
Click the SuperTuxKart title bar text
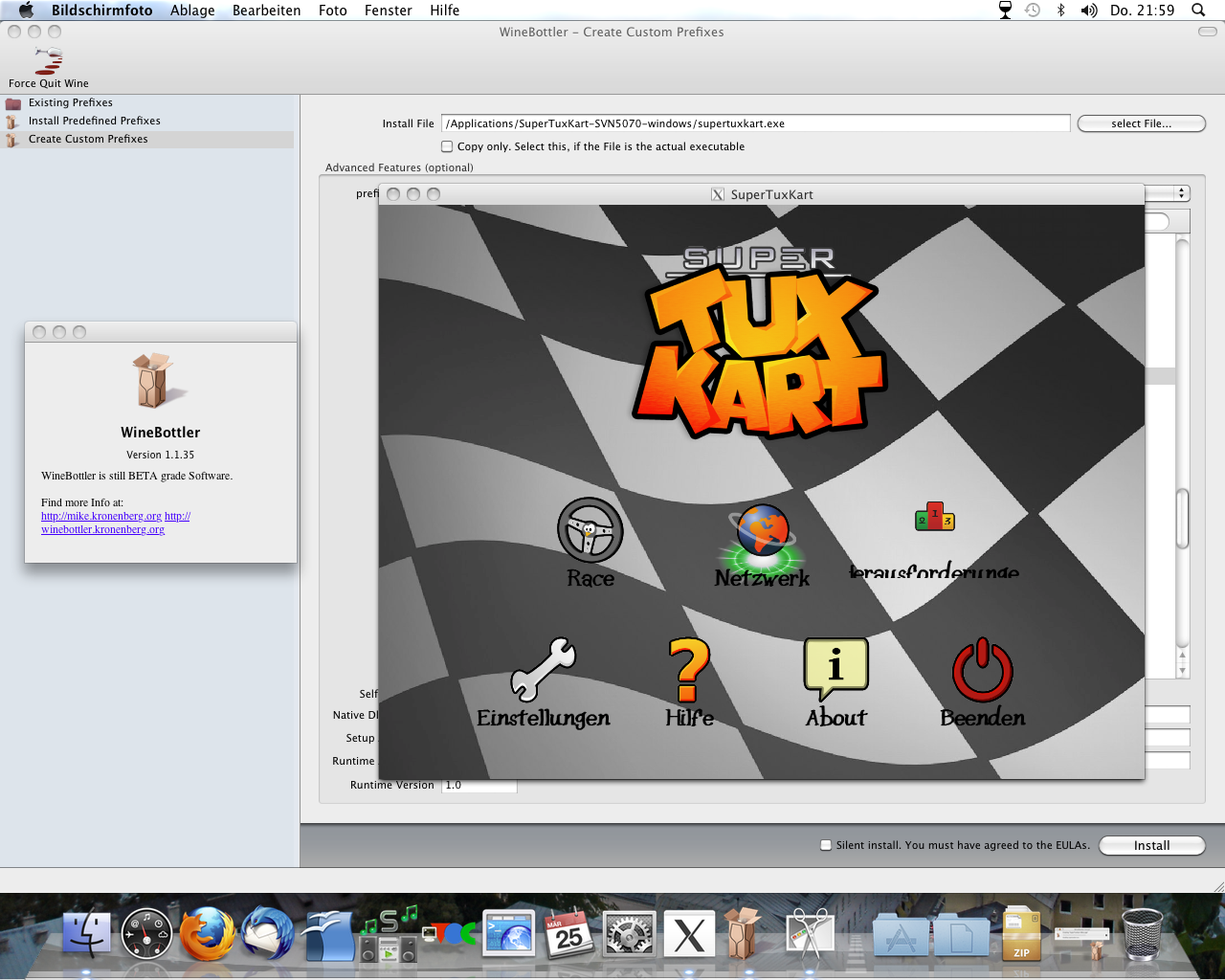pyautogui.click(x=771, y=194)
